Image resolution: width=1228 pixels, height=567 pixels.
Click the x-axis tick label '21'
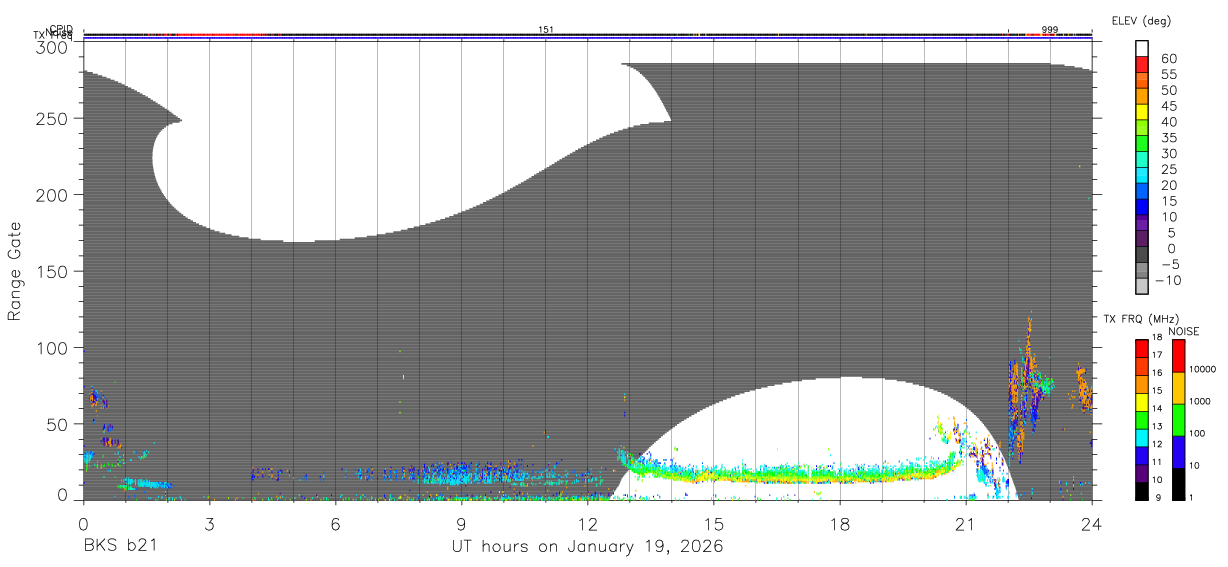(x=965, y=523)
